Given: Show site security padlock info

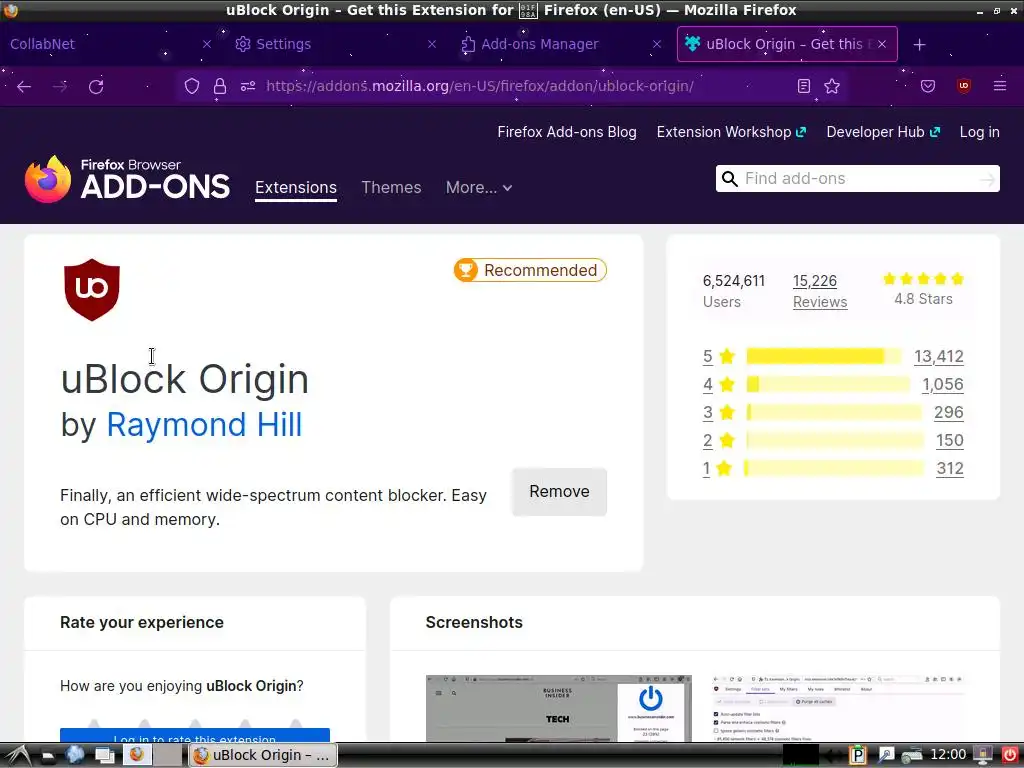Looking at the screenshot, I should (x=220, y=86).
